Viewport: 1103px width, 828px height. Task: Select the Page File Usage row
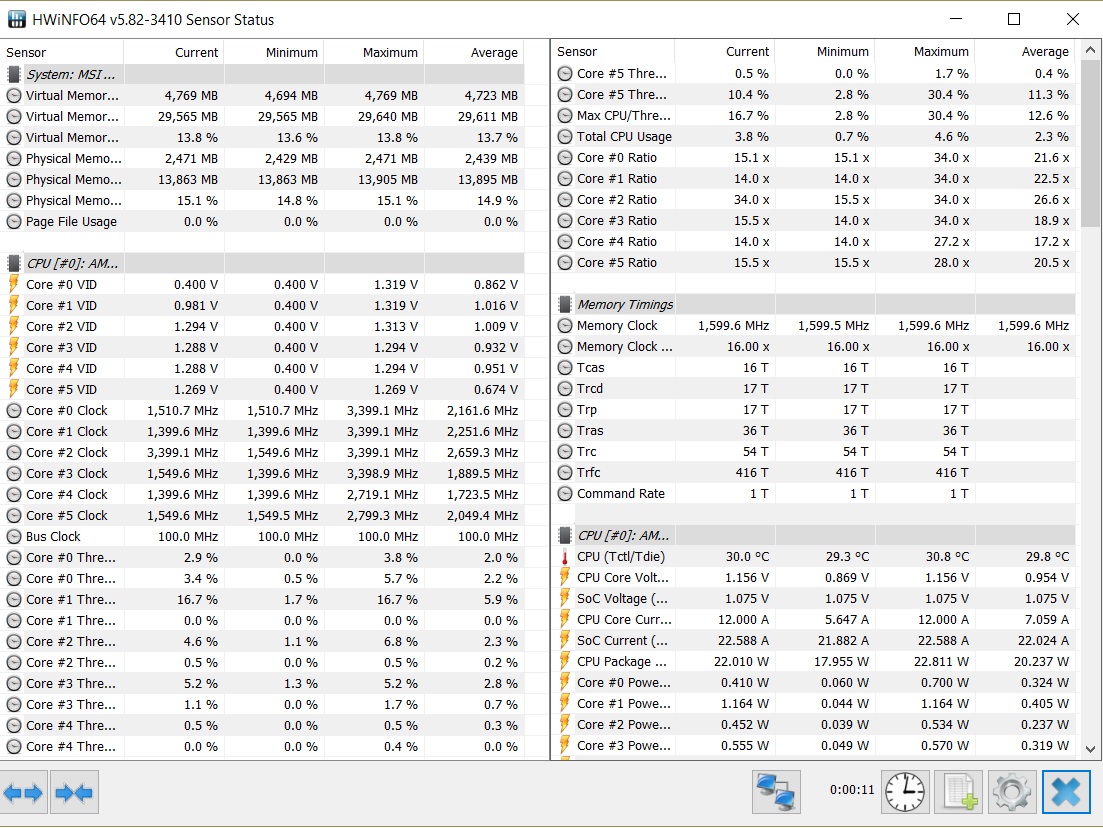262,222
